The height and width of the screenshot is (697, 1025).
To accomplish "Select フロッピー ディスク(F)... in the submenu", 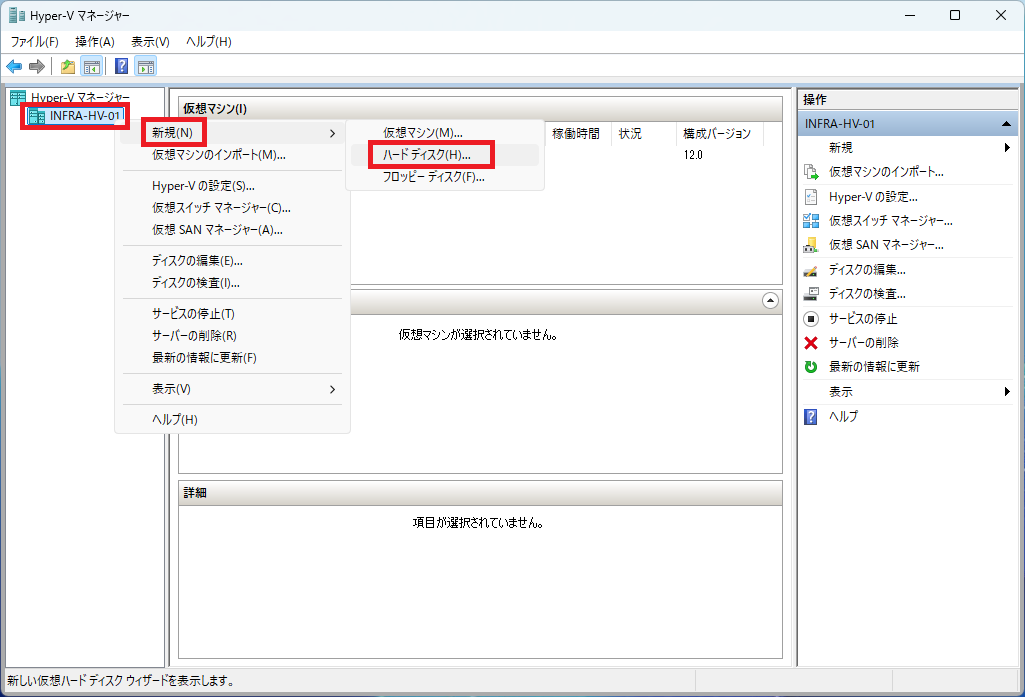I will click(445, 177).
